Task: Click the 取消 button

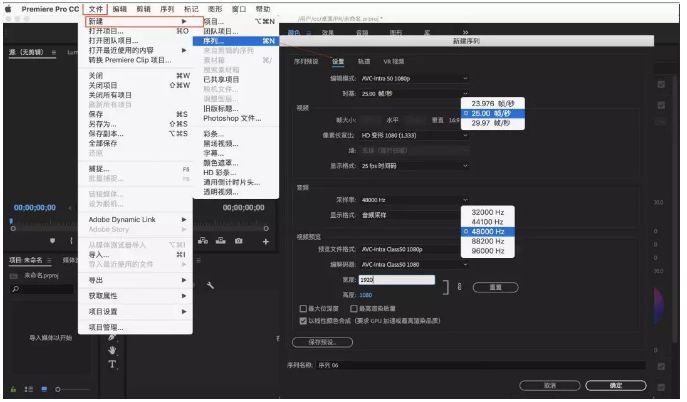Action: 550,386
